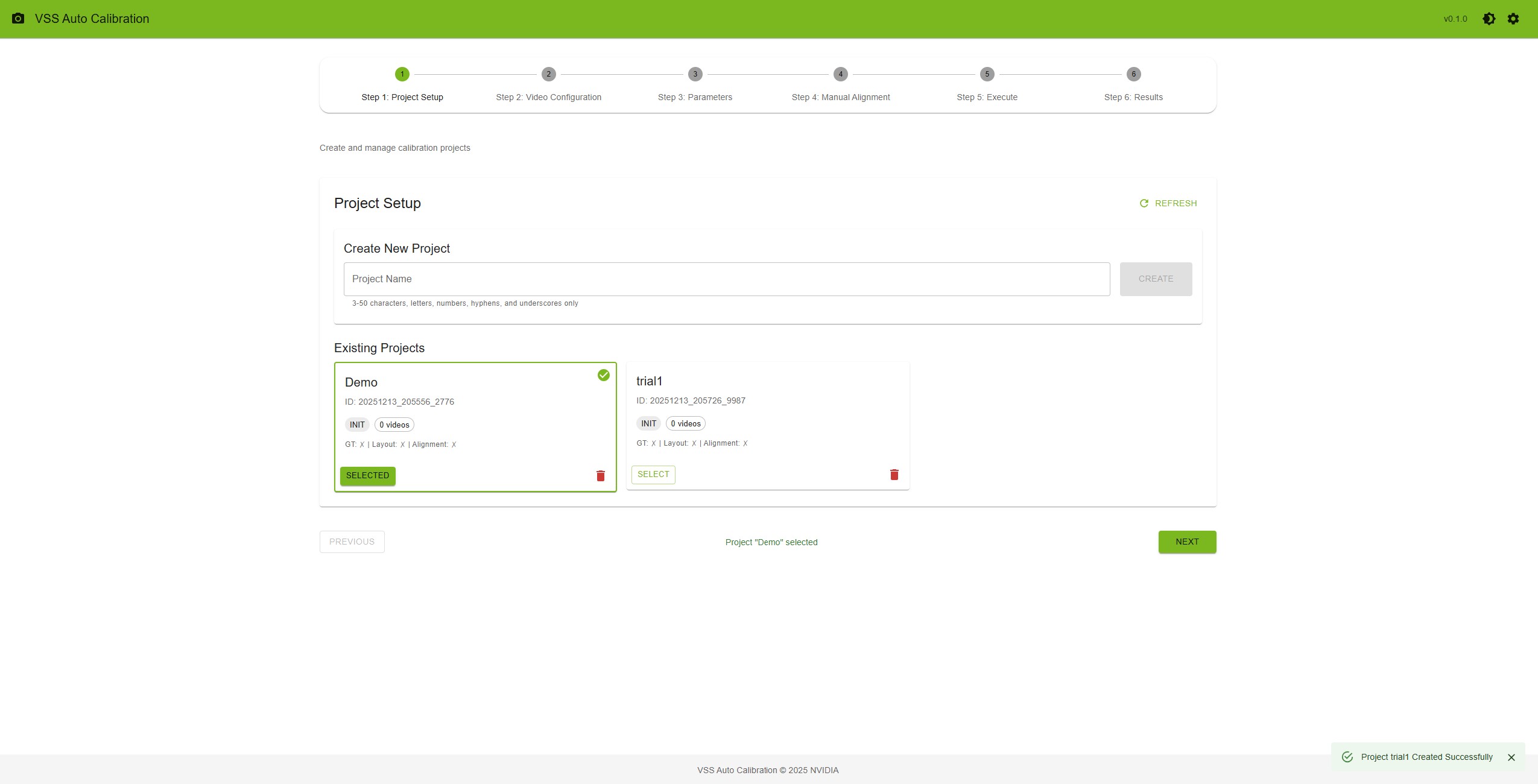Click the Project Name input field
This screenshot has width=1538, height=784.
[726, 279]
